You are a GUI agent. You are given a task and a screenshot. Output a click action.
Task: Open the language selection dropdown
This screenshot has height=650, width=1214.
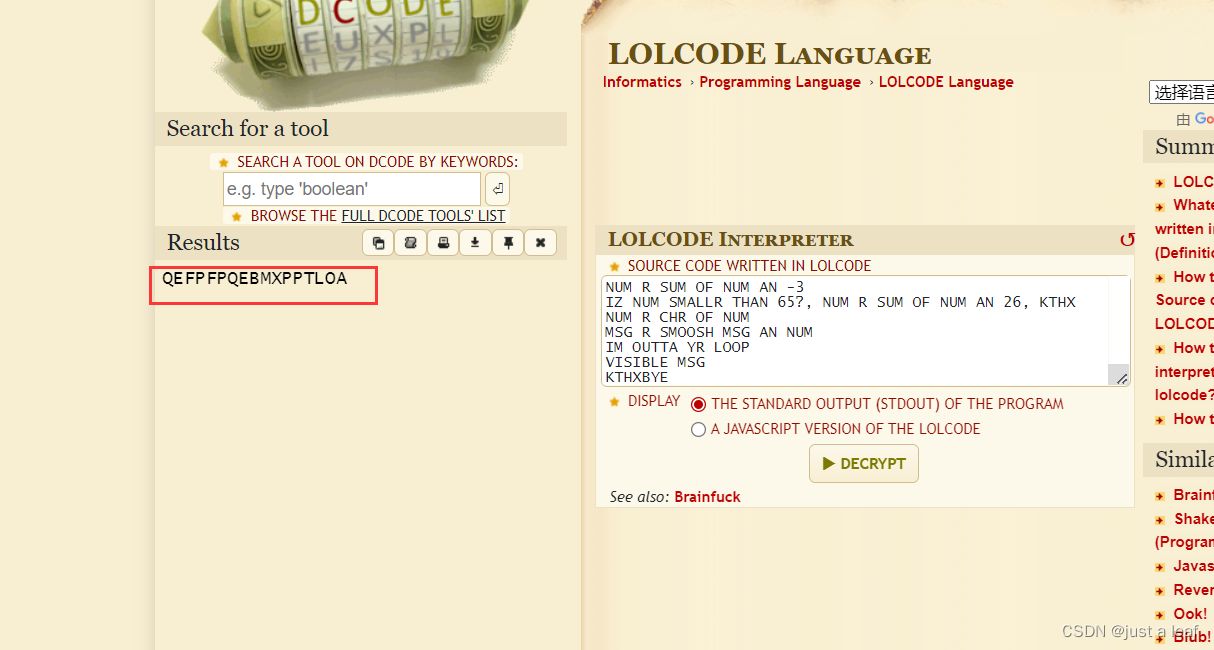click(x=1181, y=93)
